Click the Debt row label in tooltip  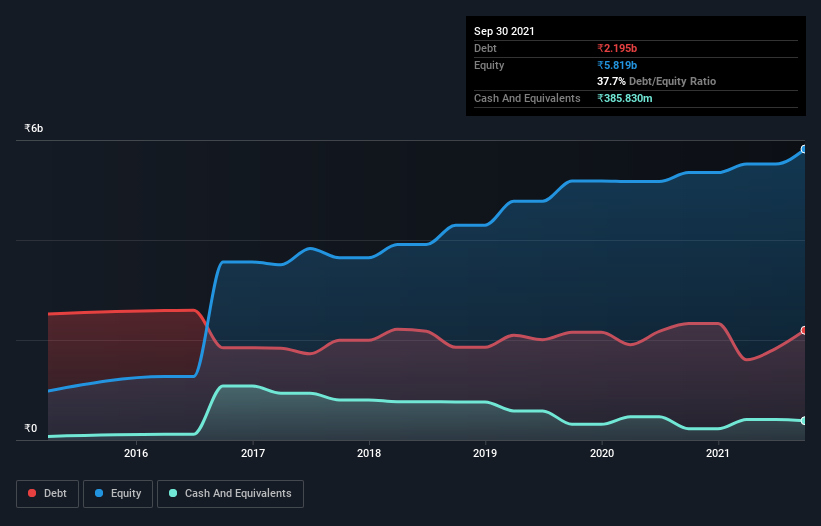485,48
